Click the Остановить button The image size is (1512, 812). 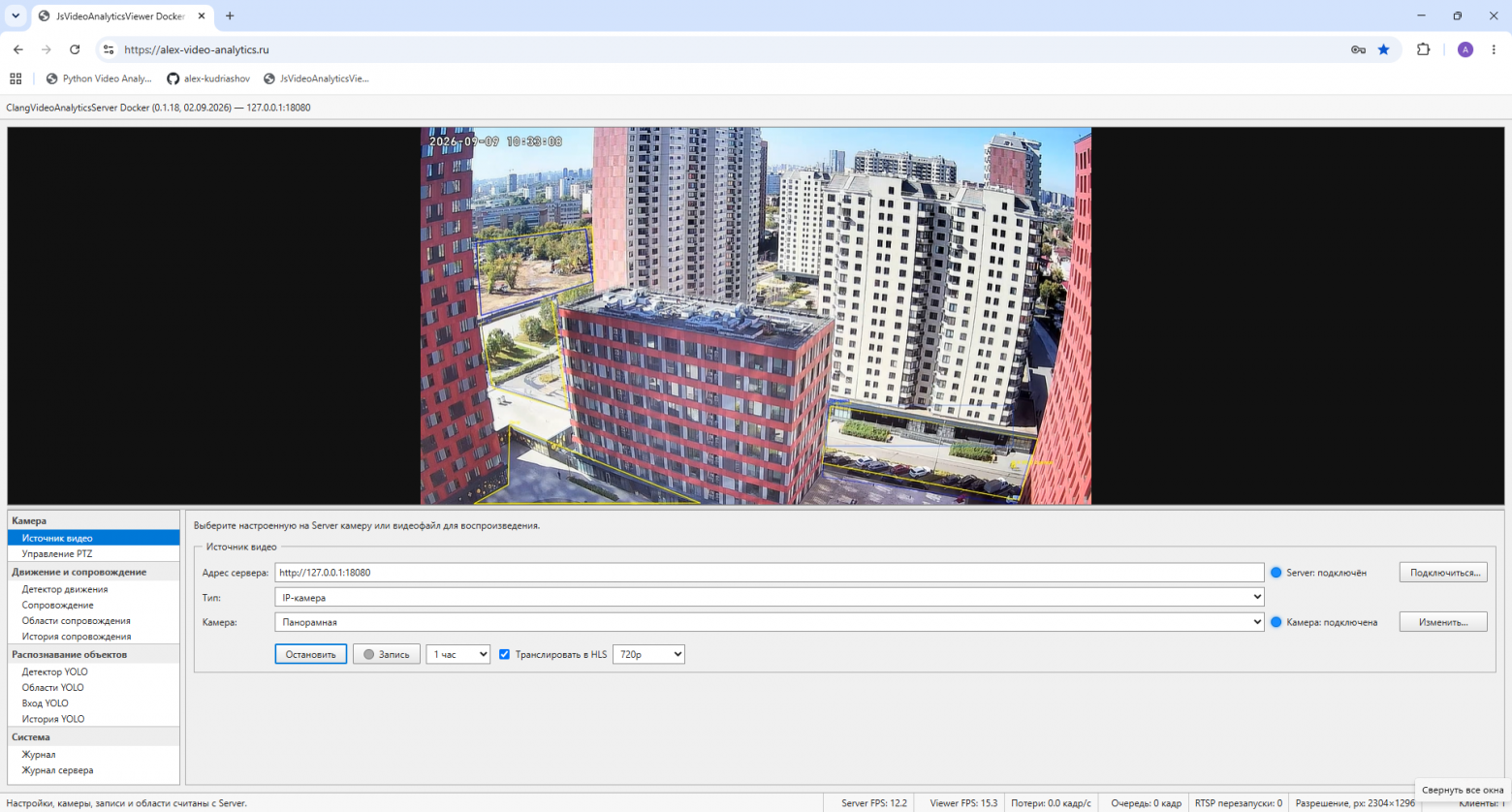(x=311, y=655)
